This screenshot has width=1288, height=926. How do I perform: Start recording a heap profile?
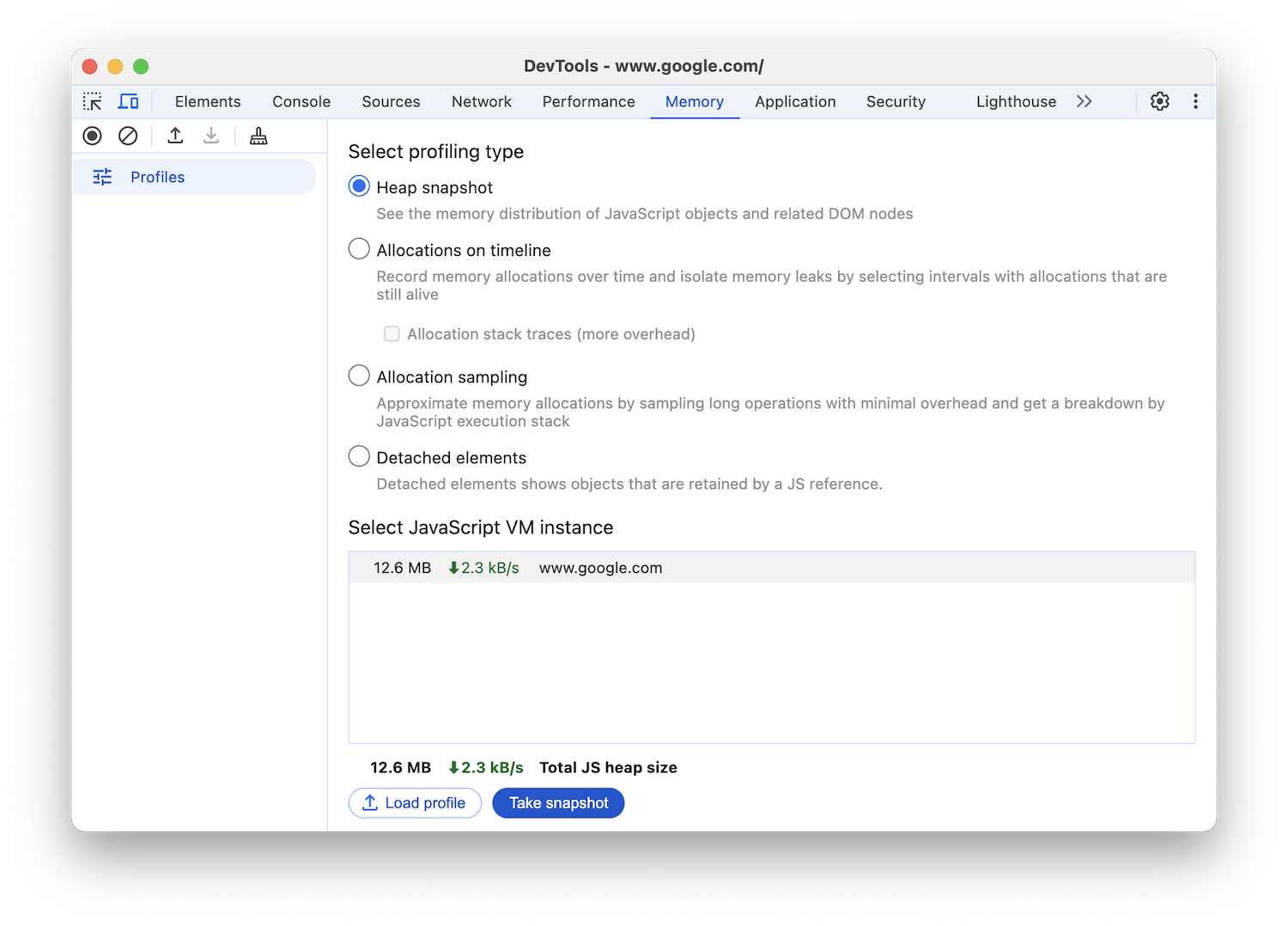[x=92, y=136]
